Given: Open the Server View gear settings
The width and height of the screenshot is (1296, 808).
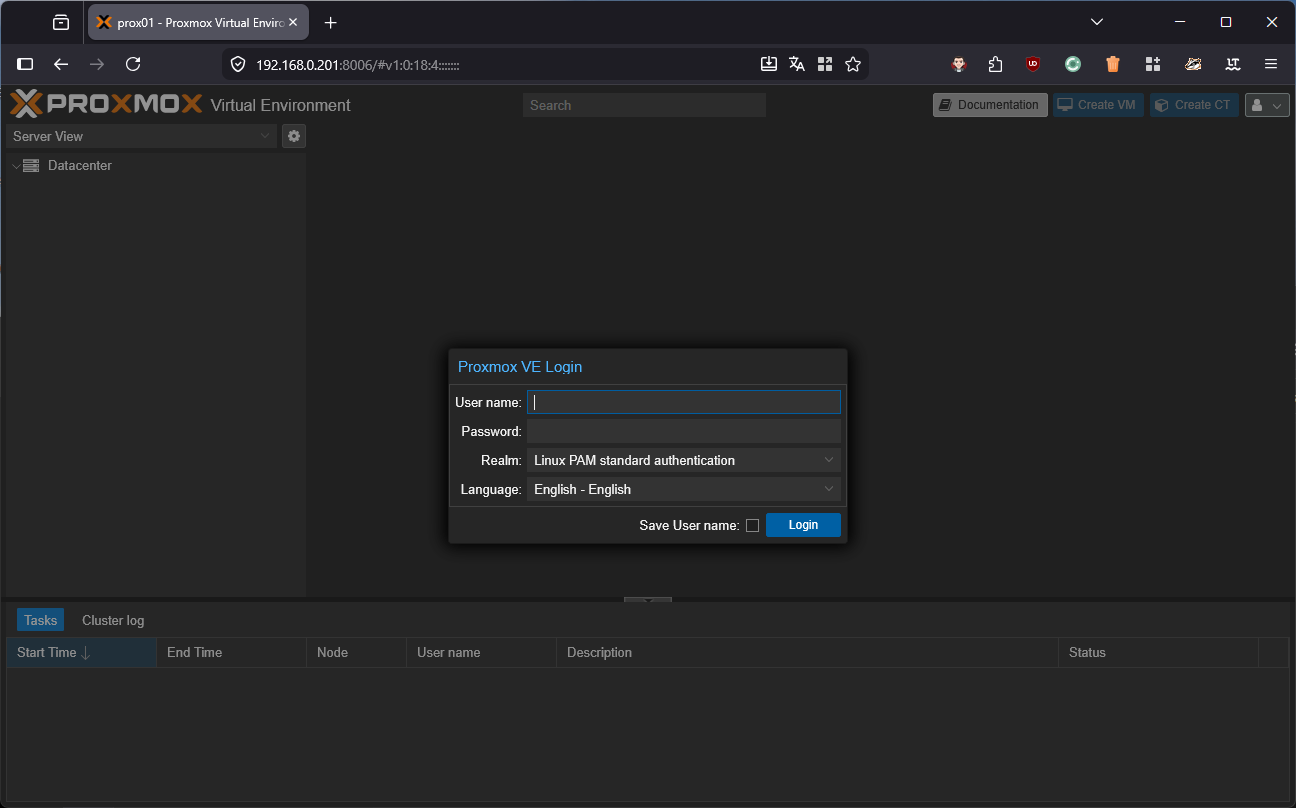Looking at the screenshot, I should click(293, 136).
